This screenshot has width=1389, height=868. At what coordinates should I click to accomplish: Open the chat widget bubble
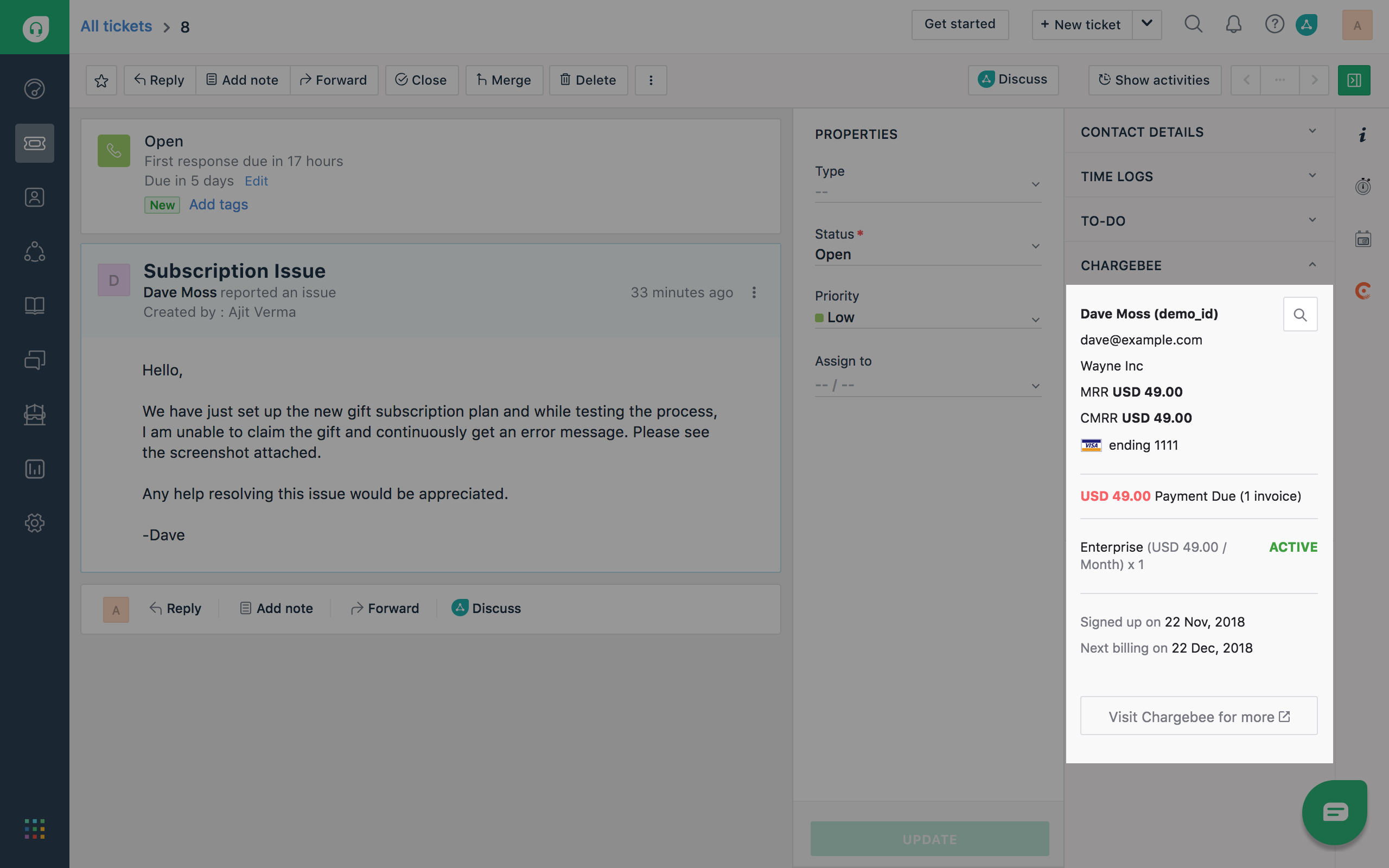click(x=1335, y=811)
